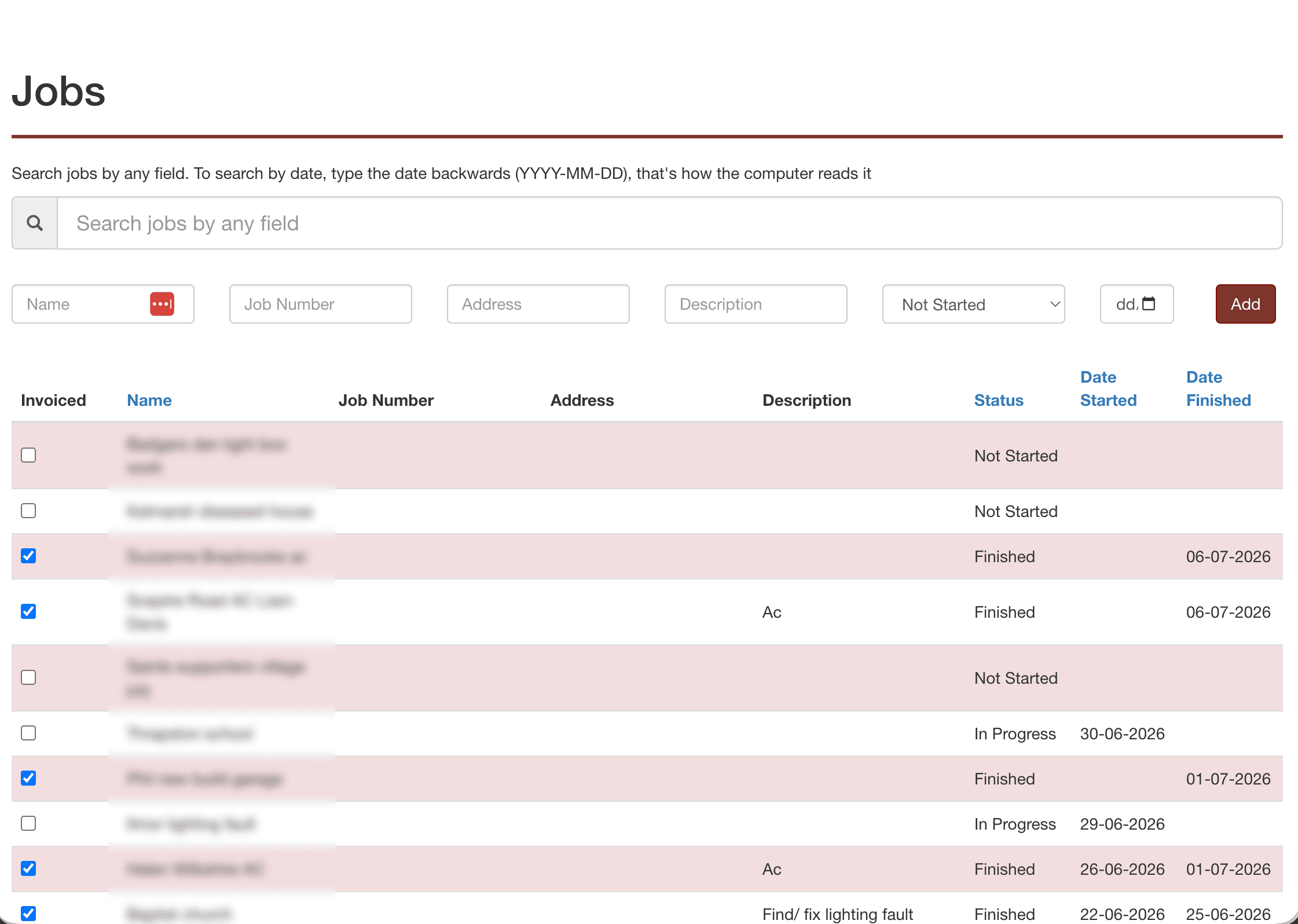Untick Invoiced on row with only 01-07-2026 finish date
The height and width of the screenshot is (924, 1298).
point(28,778)
